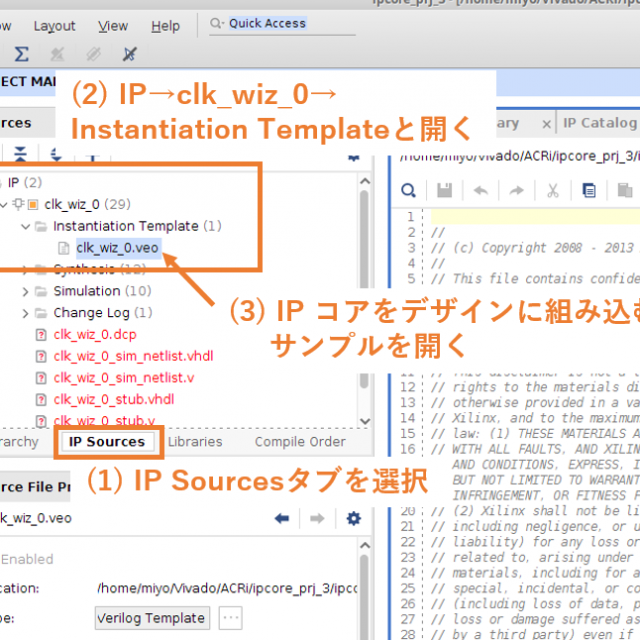Click the Copy icon in editor toolbar

click(589, 190)
